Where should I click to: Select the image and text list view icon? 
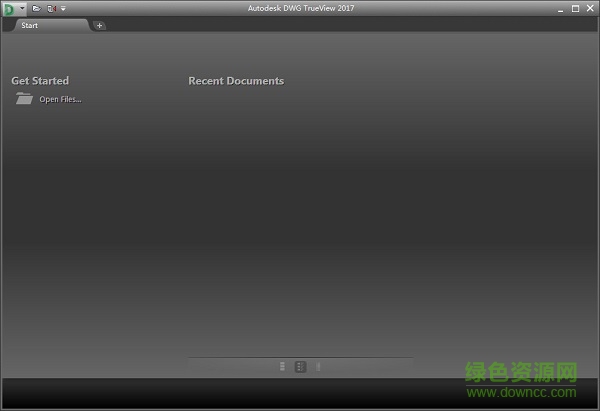pos(300,367)
